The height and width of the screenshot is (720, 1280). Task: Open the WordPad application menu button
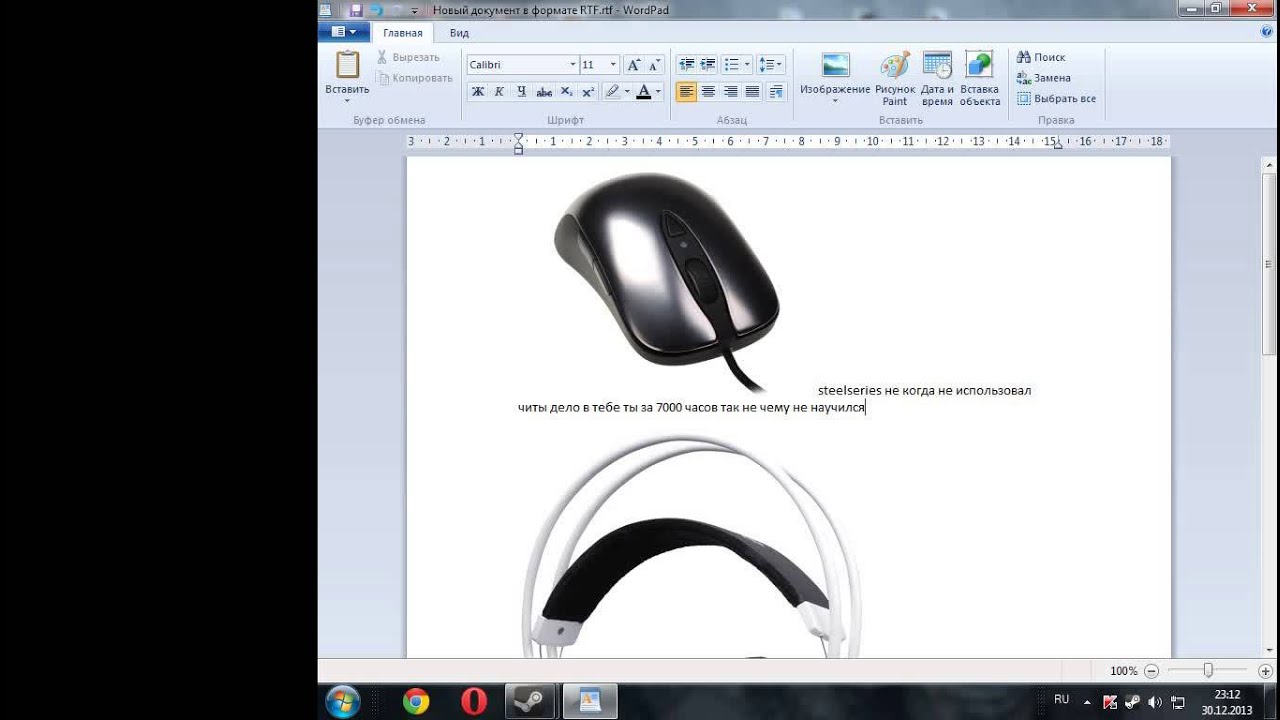pos(344,33)
